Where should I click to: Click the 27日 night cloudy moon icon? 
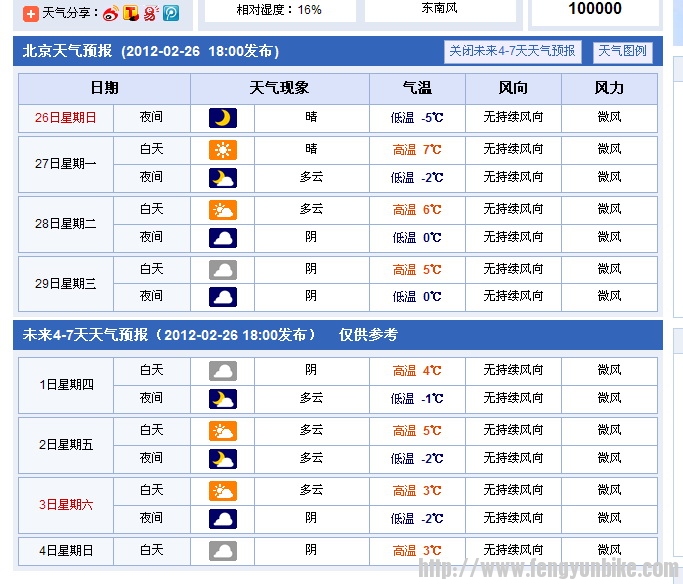(x=223, y=178)
